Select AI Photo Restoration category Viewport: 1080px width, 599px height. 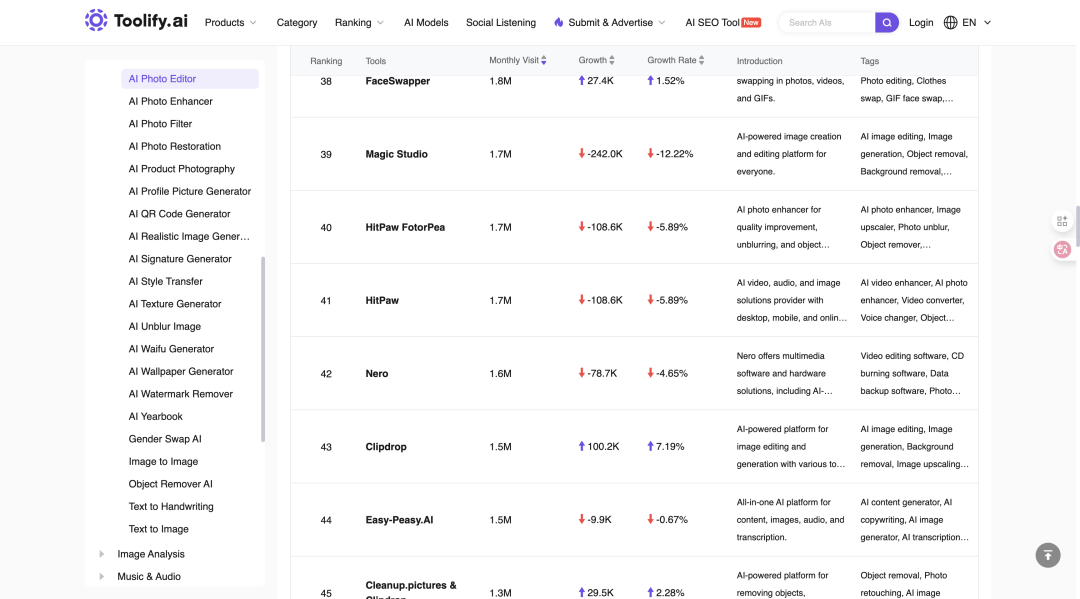coord(174,147)
